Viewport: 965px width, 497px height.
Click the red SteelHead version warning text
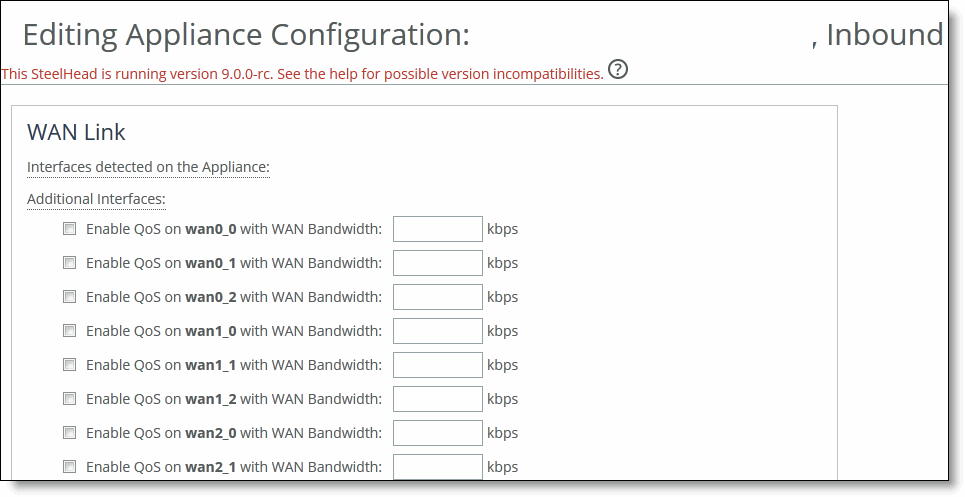[302, 74]
